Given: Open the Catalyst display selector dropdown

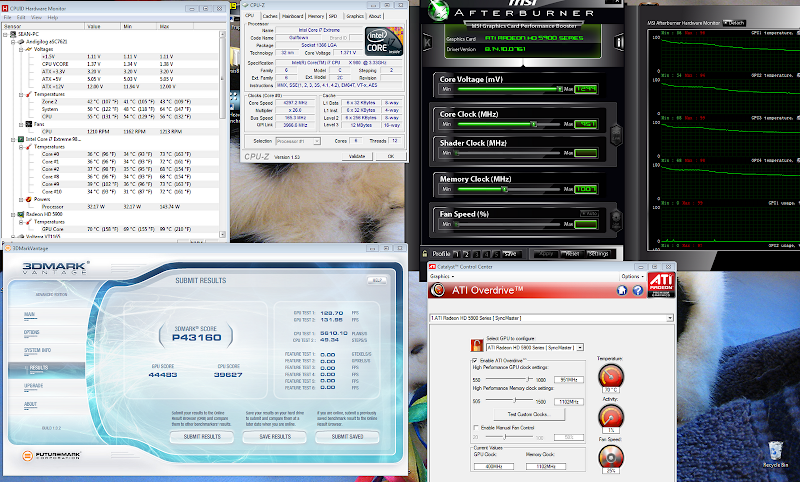Looking at the screenshot, I should pyautogui.click(x=670, y=318).
